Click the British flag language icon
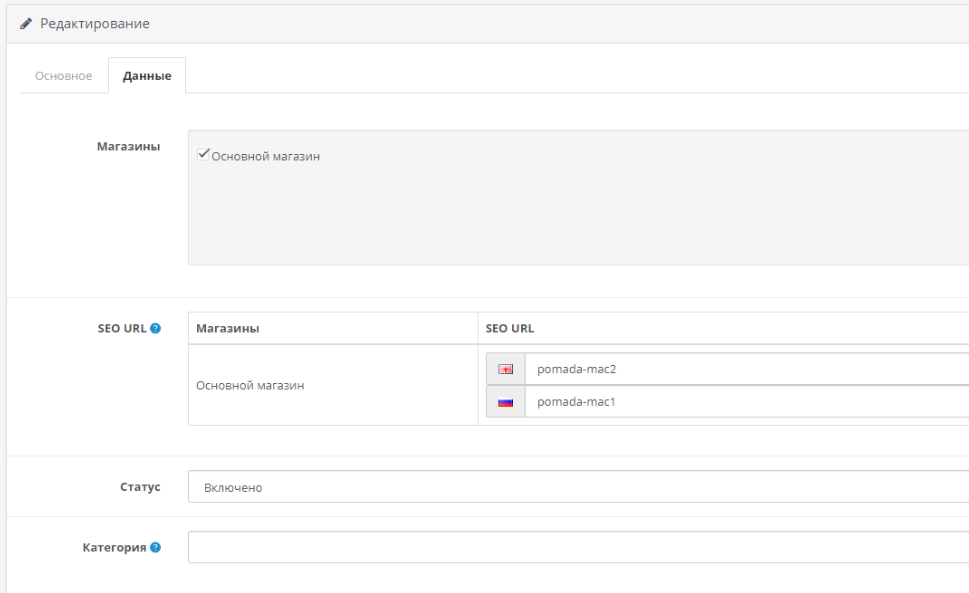Image resolution: width=969 pixels, height=593 pixels. pos(505,369)
